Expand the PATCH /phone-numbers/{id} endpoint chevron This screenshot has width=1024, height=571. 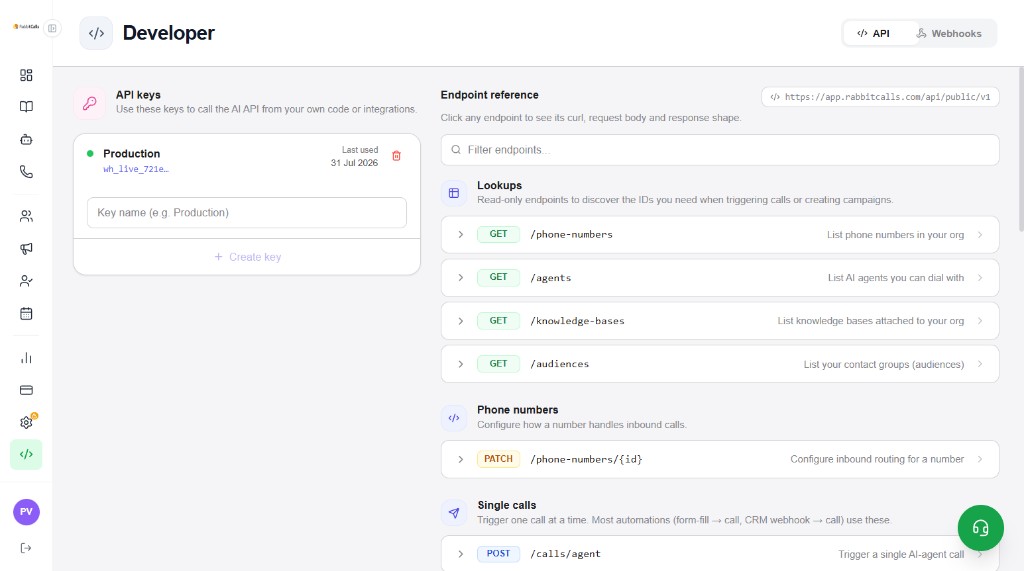point(460,459)
